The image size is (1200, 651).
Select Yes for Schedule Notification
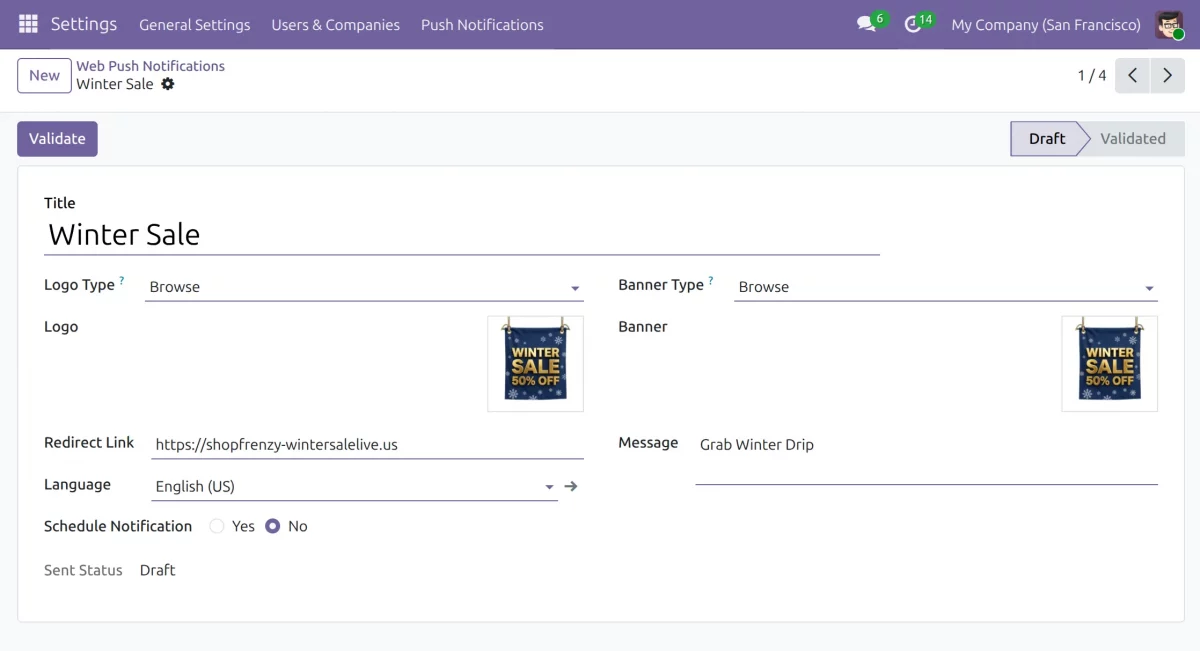point(217,526)
